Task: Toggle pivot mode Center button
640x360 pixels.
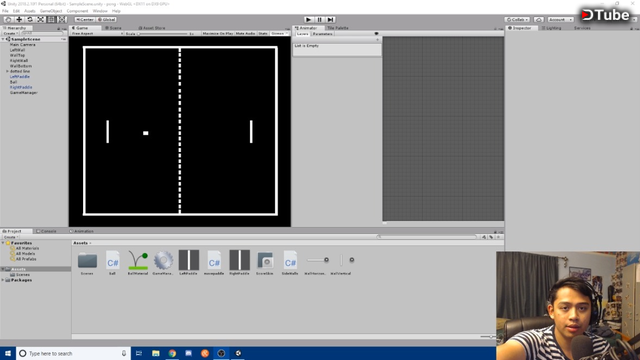Action: pyautogui.click(x=84, y=20)
